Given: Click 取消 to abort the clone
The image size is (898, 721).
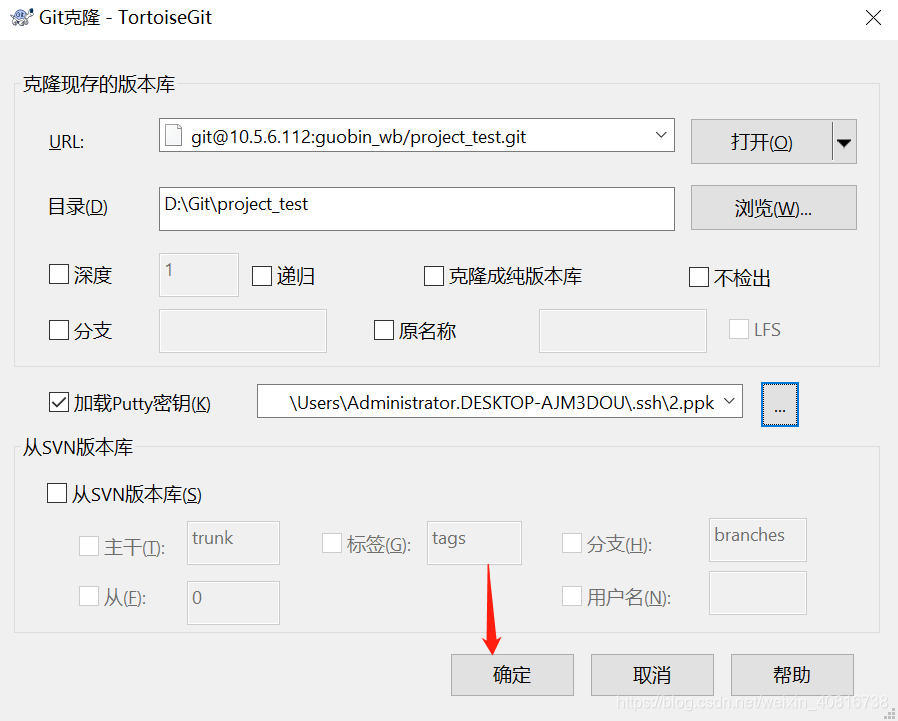Looking at the screenshot, I should pos(652,675).
